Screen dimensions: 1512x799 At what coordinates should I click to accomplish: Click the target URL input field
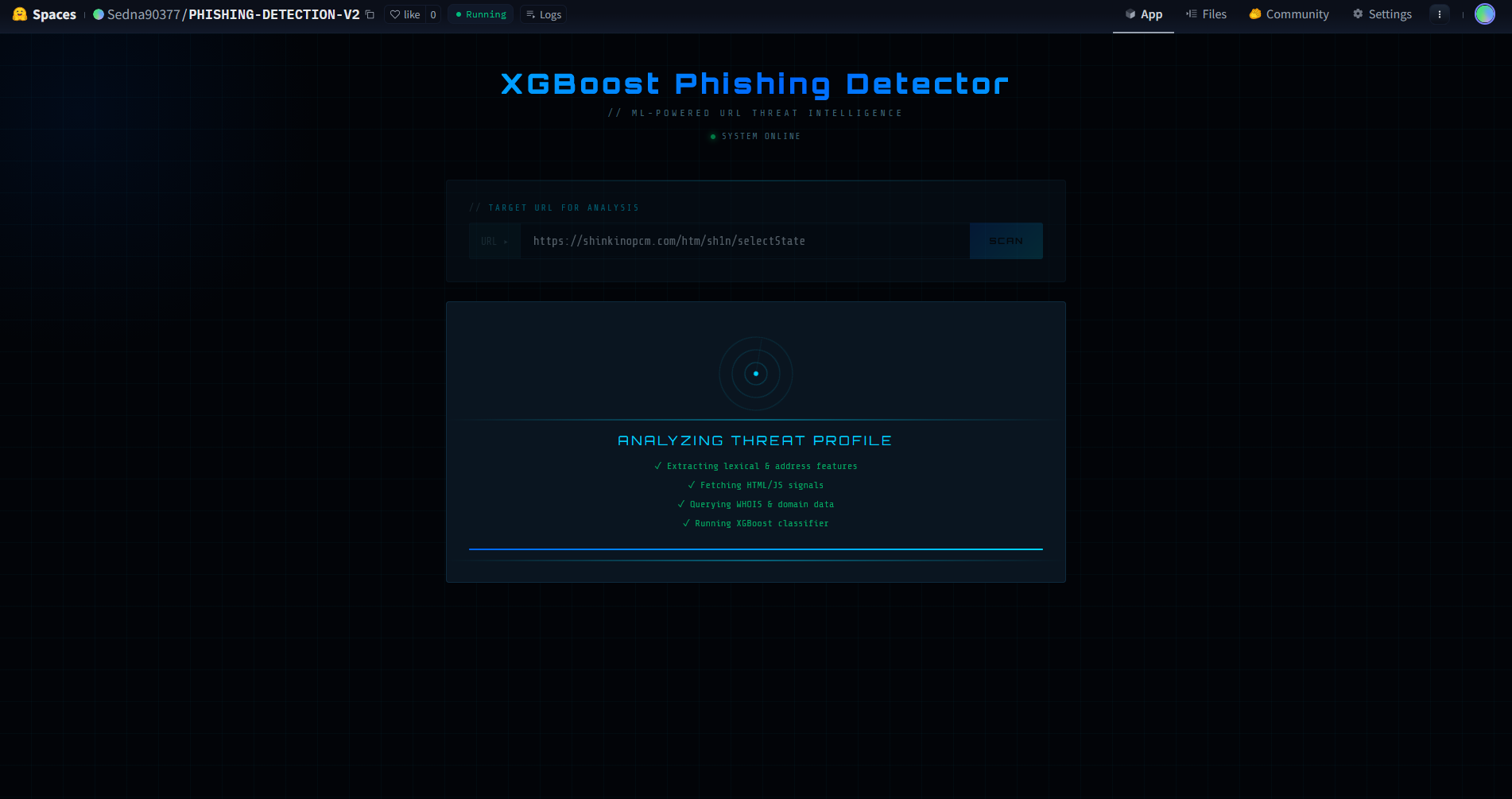click(745, 241)
